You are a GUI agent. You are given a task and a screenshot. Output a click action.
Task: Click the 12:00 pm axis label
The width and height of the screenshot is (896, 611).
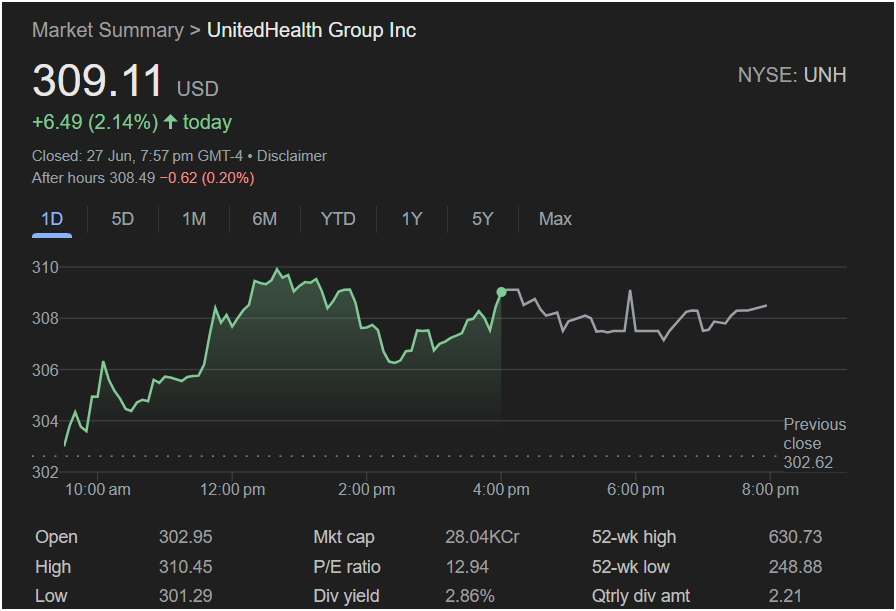[x=233, y=490]
